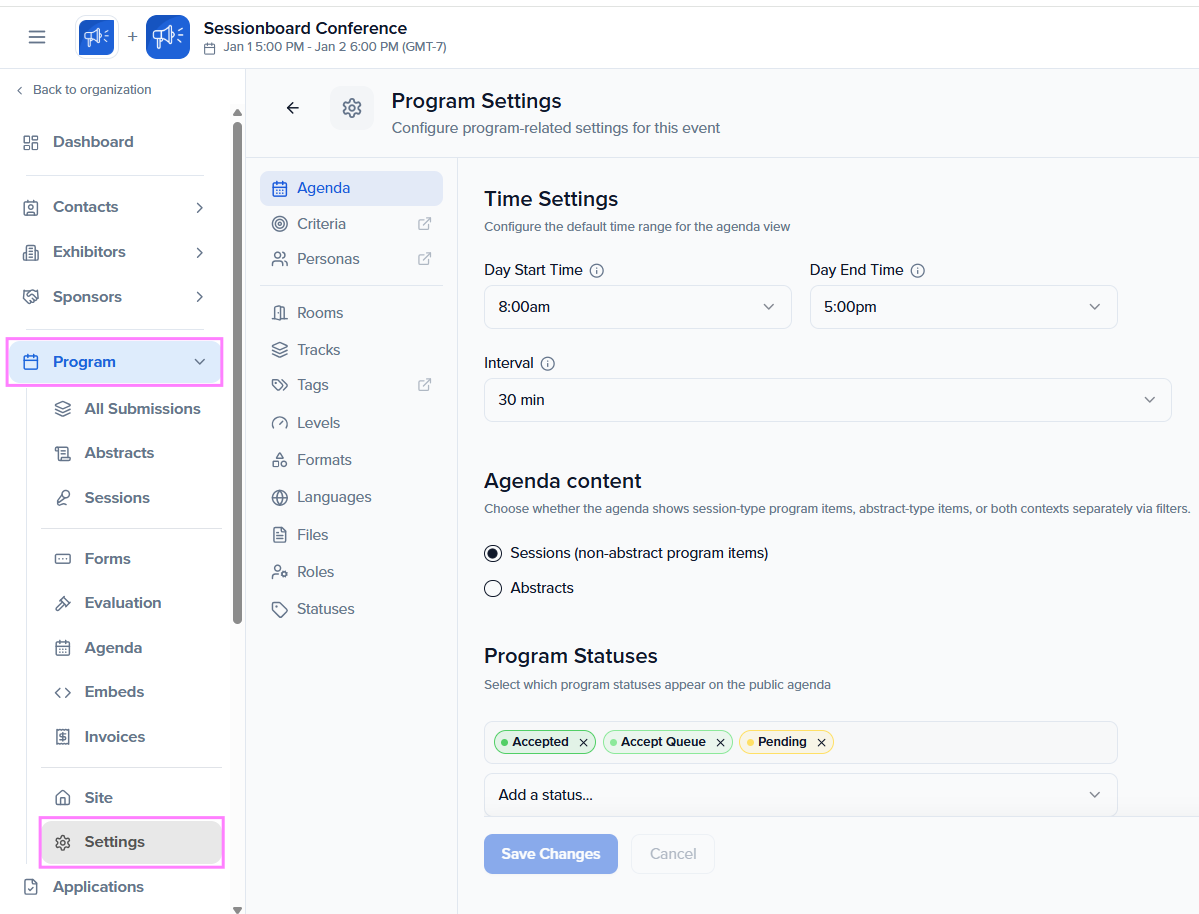Click the back arrow beside Program Settings
This screenshot has height=914, width=1199.
pyautogui.click(x=293, y=108)
